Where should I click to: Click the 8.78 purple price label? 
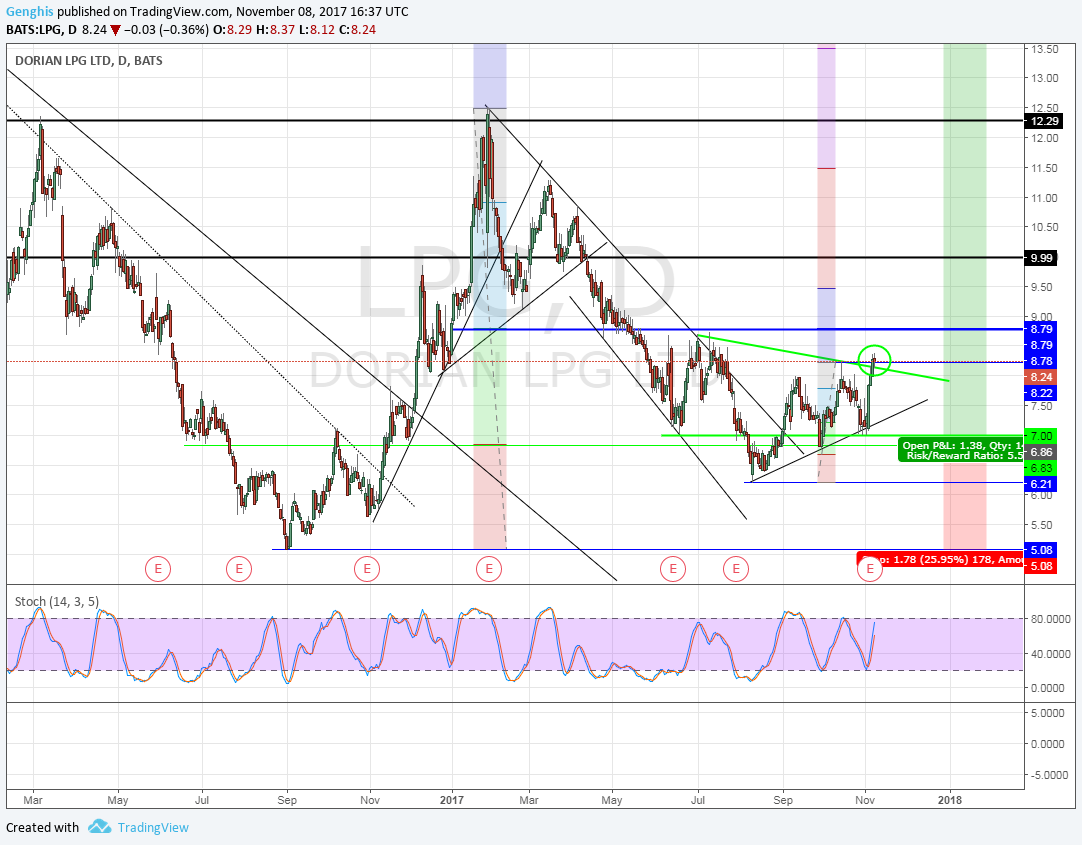(1040, 361)
